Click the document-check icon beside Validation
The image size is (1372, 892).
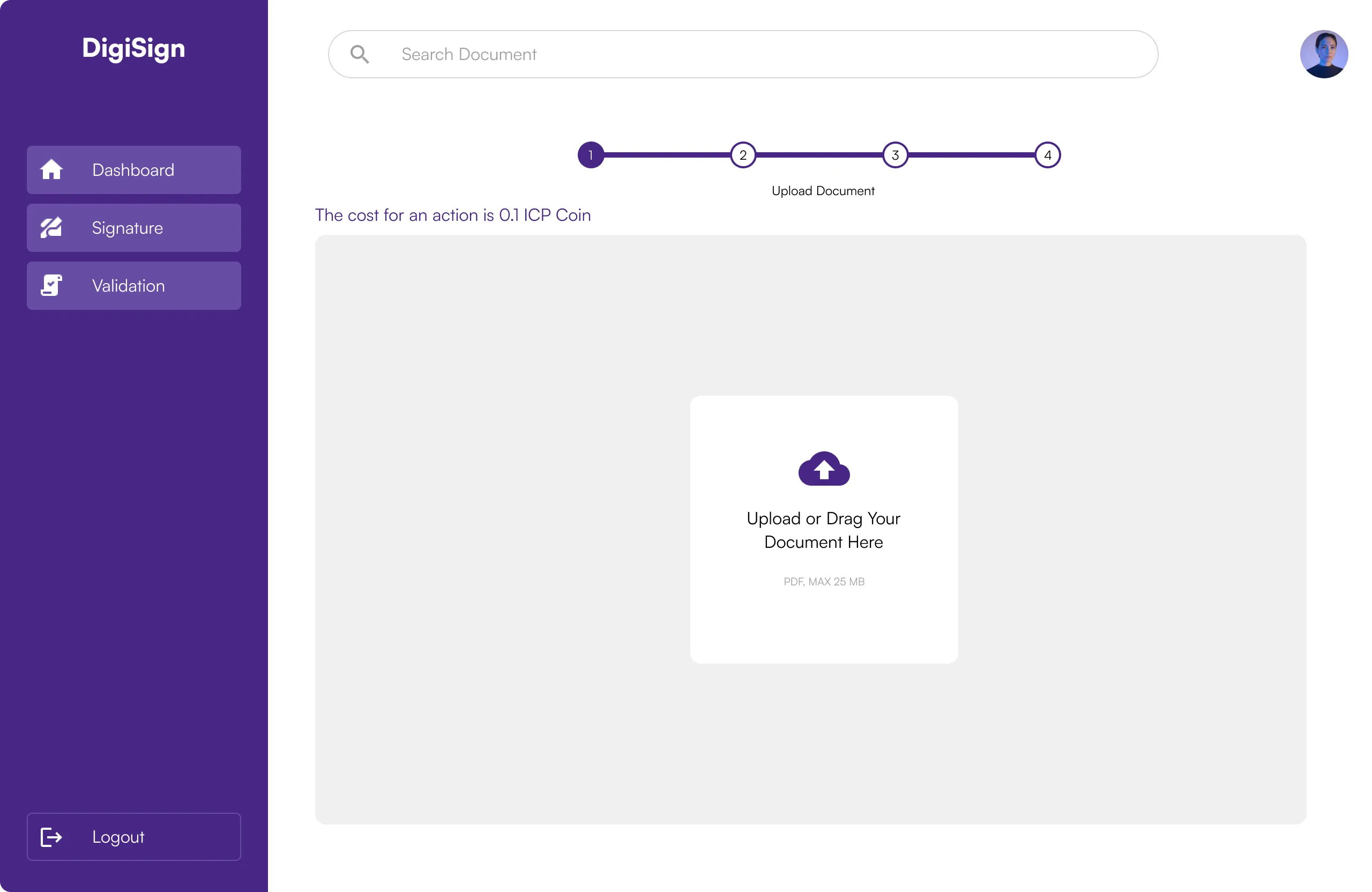(x=51, y=285)
